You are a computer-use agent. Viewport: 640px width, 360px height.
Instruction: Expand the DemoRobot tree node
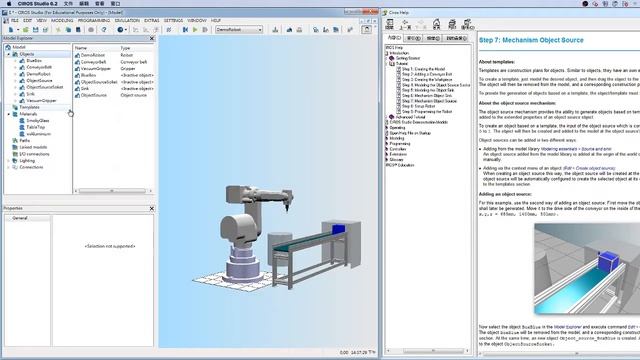16,74
